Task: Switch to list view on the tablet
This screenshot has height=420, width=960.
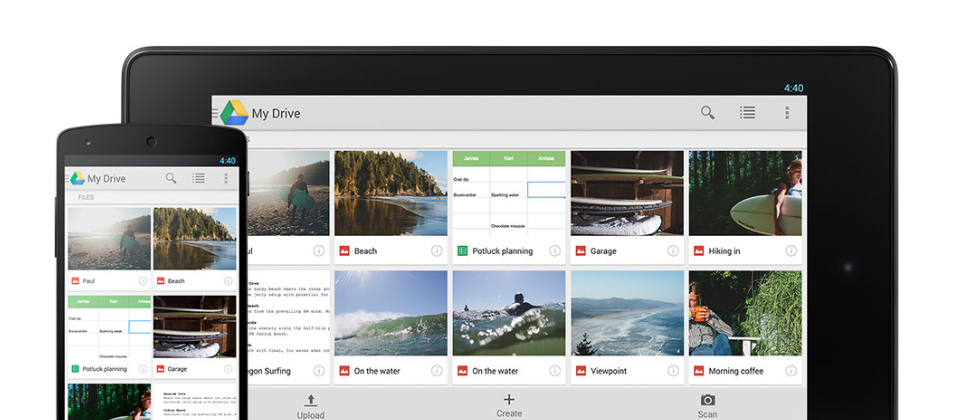Action: 747,113
